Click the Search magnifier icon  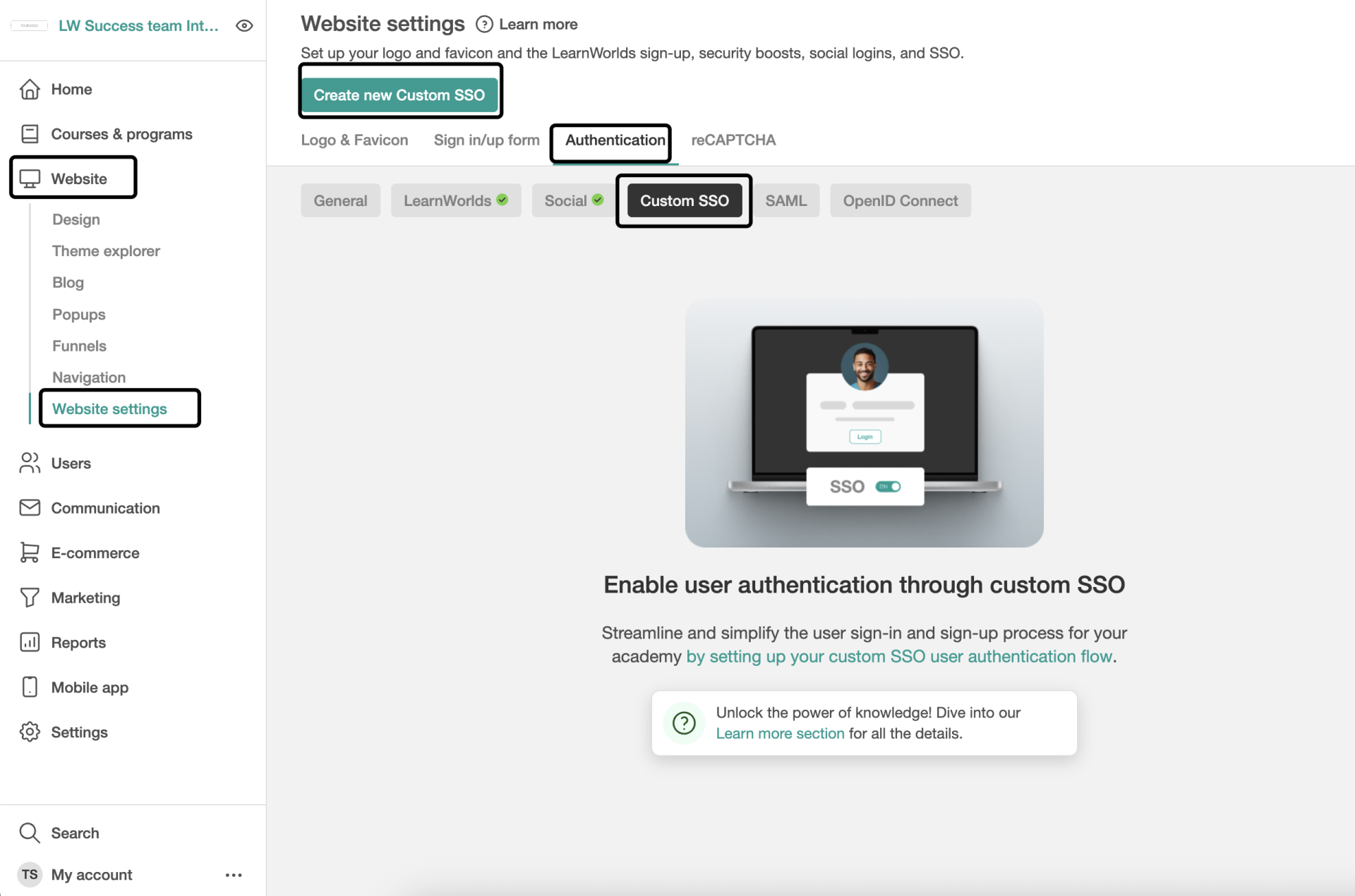point(30,833)
